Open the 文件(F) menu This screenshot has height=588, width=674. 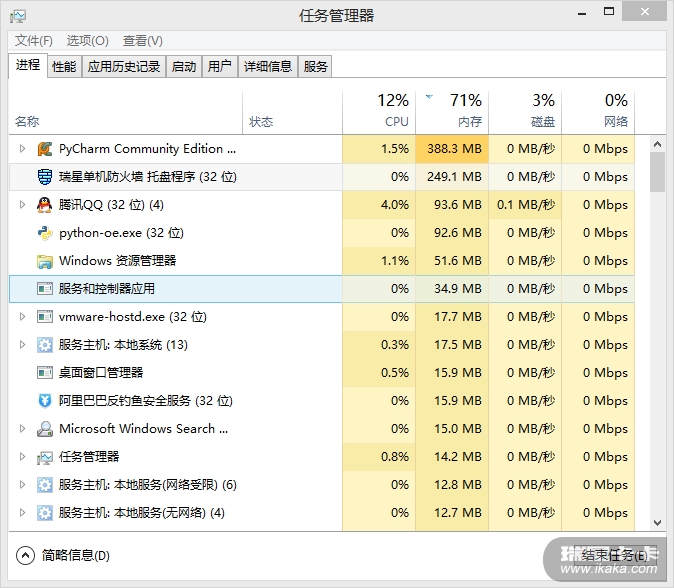34,41
